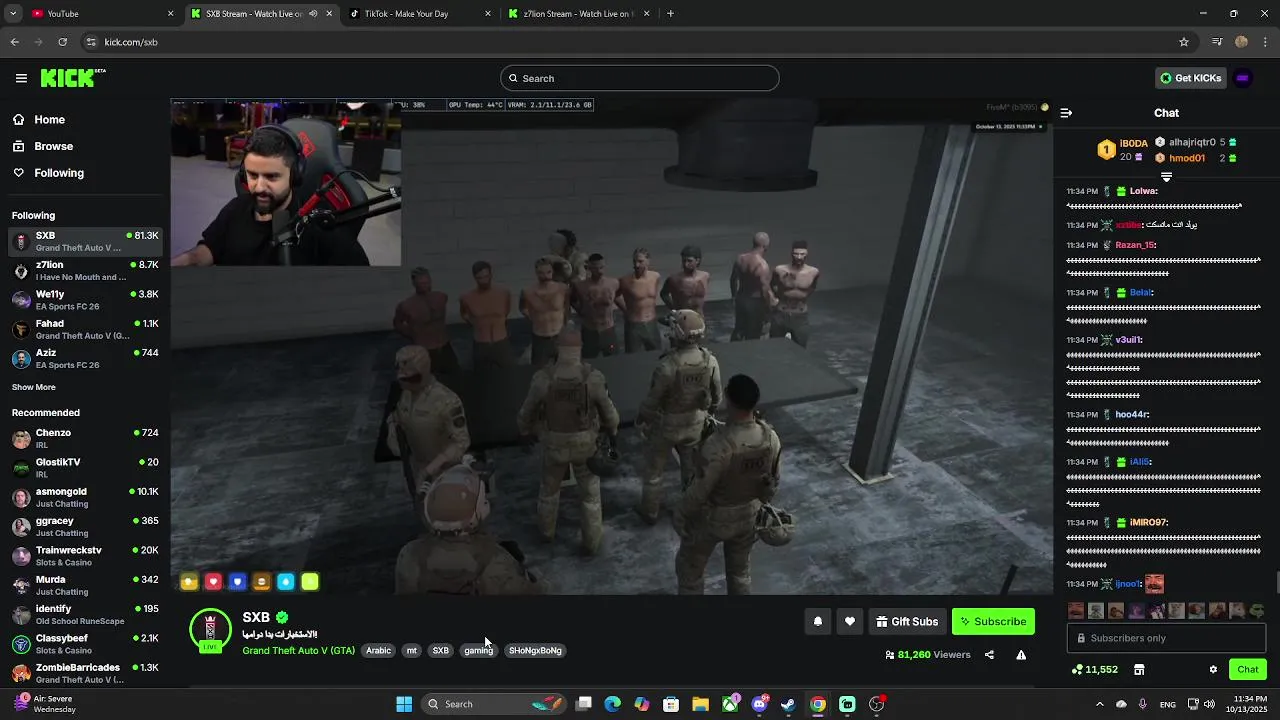
Task: Select the SHoNgxBoNg tag
Action: tap(535, 650)
